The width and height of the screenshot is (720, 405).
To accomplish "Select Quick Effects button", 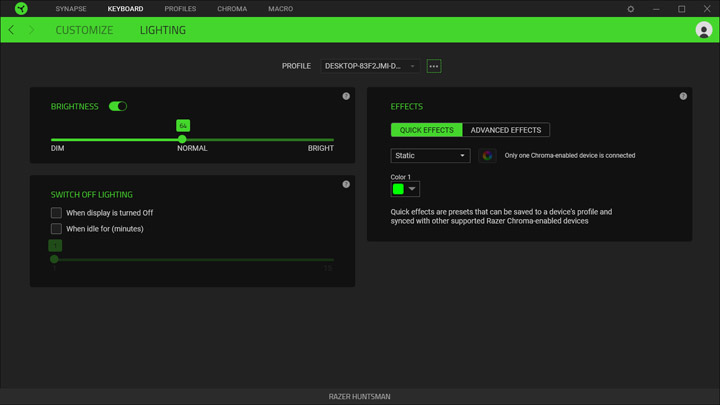I will click(427, 130).
